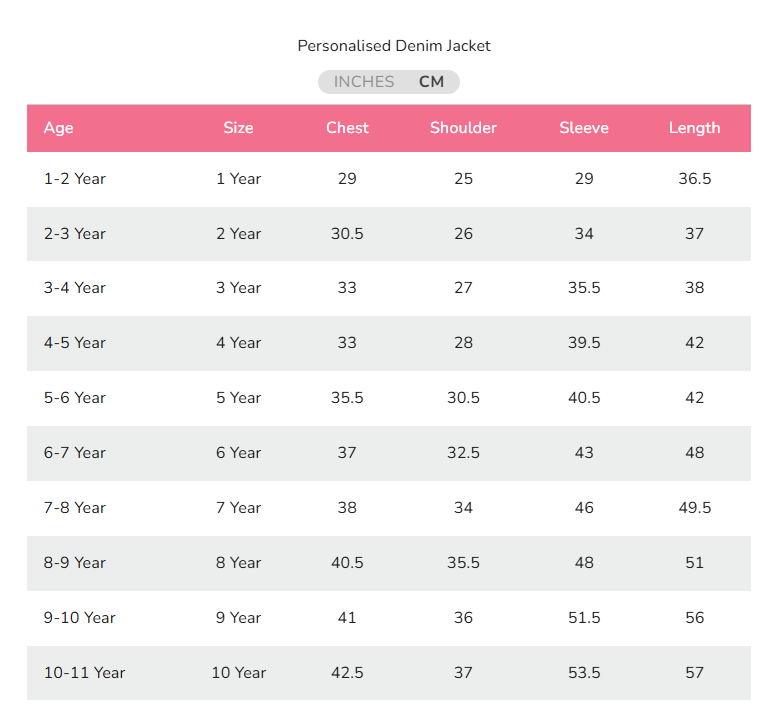Click the Sleeve column header
779x707 pixels.
pyautogui.click(x=584, y=128)
